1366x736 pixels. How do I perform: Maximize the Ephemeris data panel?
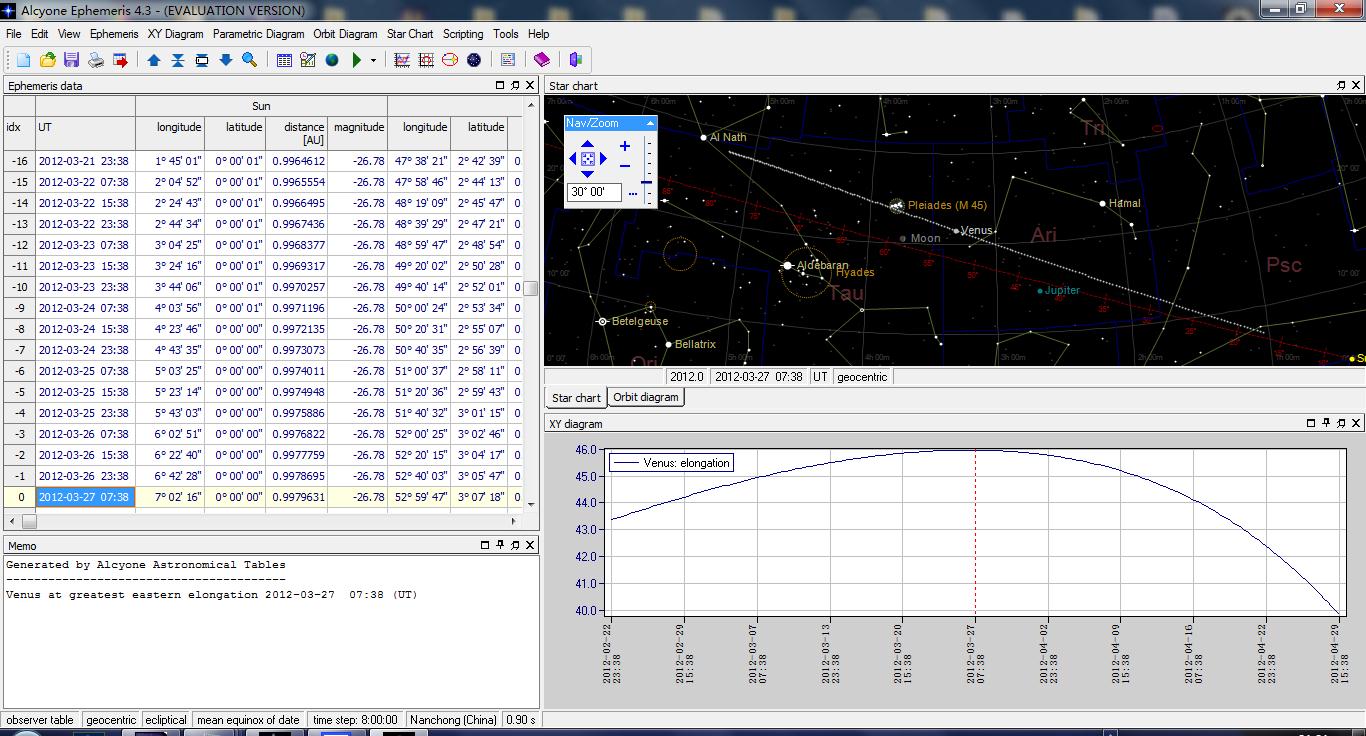[500, 86]
